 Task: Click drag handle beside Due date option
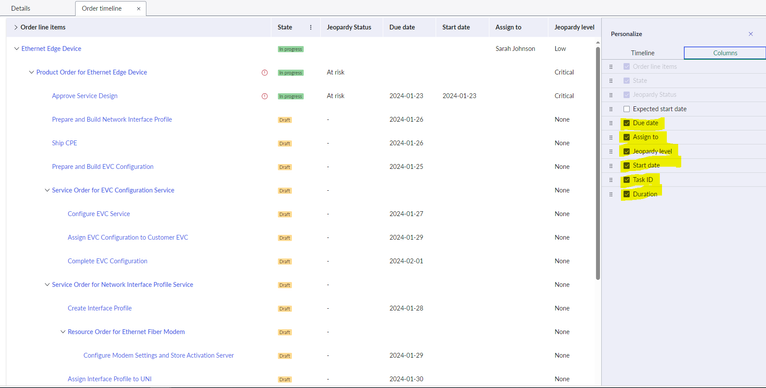pos(611,123)
